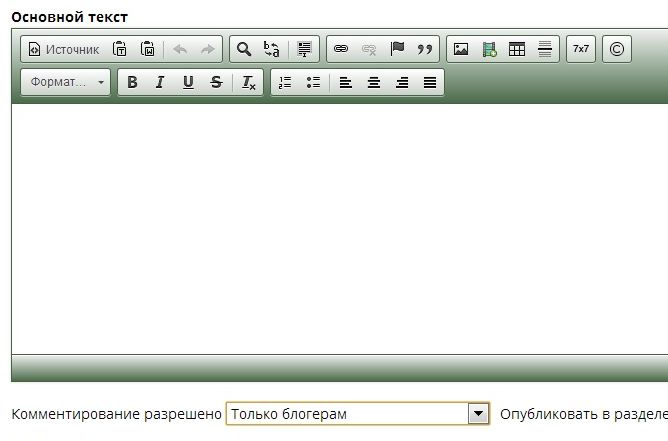668x441 pixels.
Task: Apply block quote formatting
Action: click(x=425, y=49)
